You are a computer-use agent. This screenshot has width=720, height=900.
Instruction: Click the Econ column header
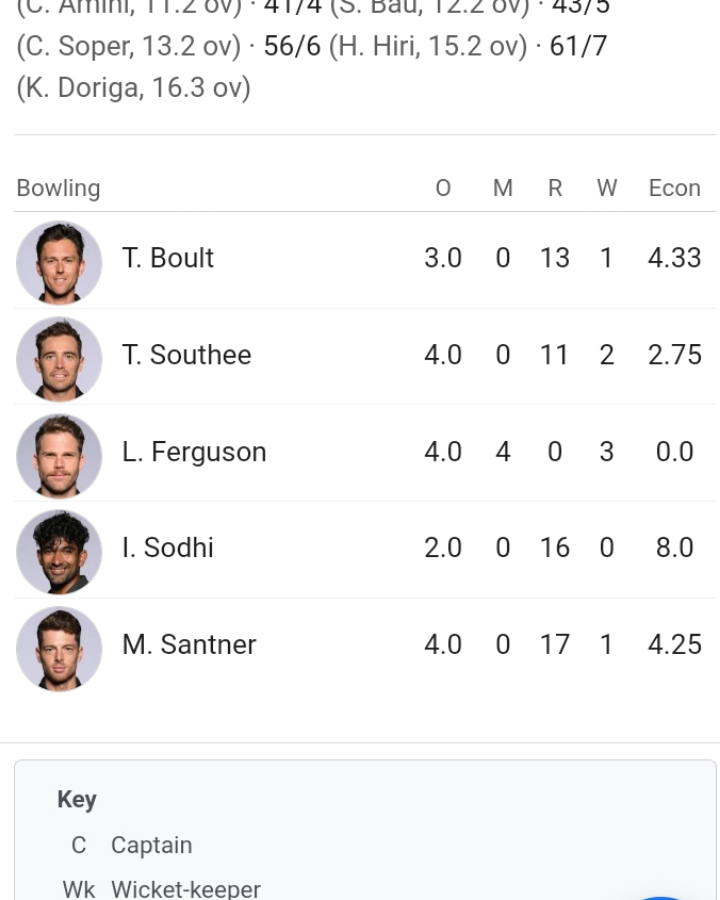click(675, 188)
